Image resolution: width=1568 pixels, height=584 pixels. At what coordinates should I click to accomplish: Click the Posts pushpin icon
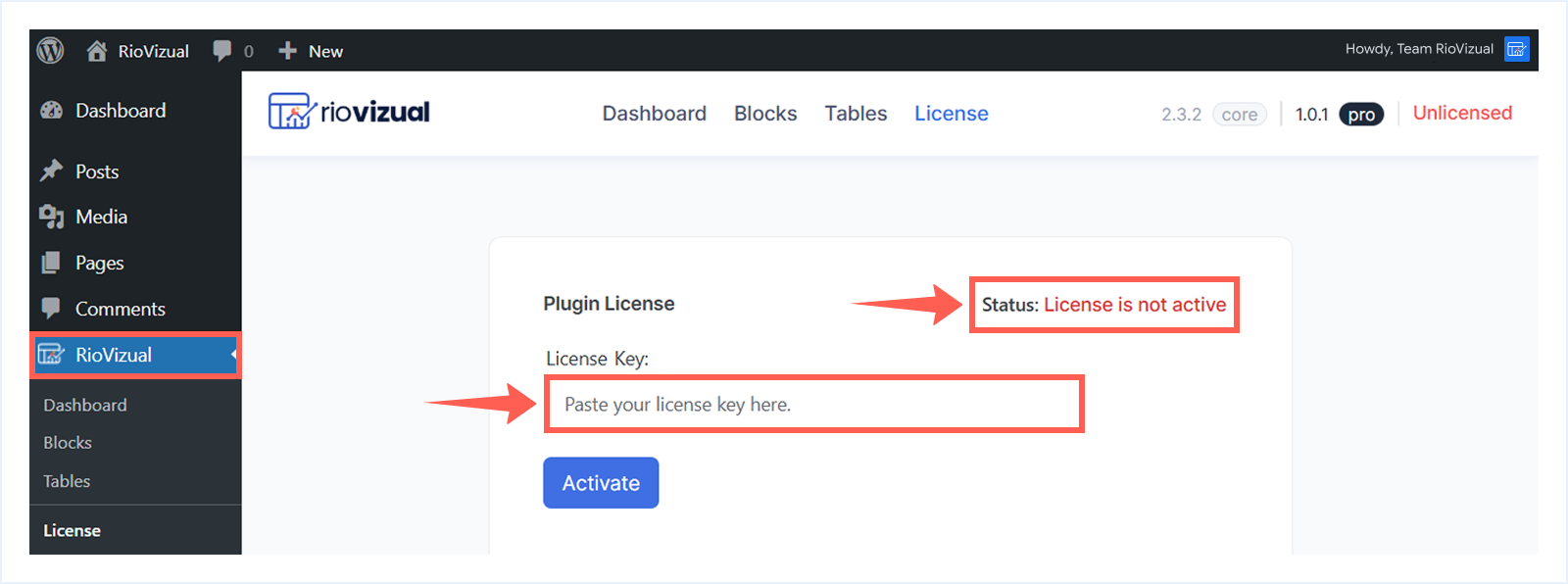(x=51, y=171)
